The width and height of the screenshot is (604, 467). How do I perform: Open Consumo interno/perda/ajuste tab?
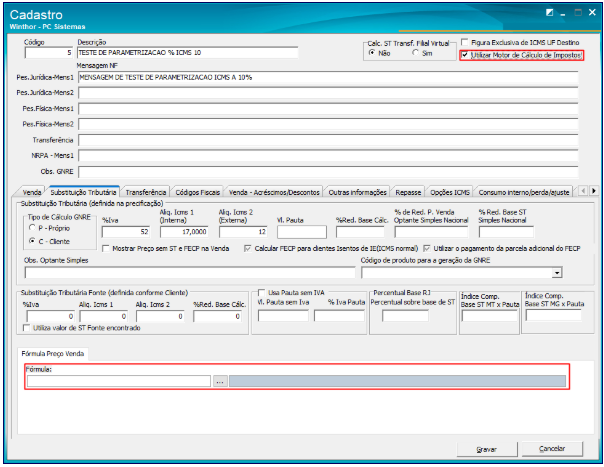coord(524,192)
